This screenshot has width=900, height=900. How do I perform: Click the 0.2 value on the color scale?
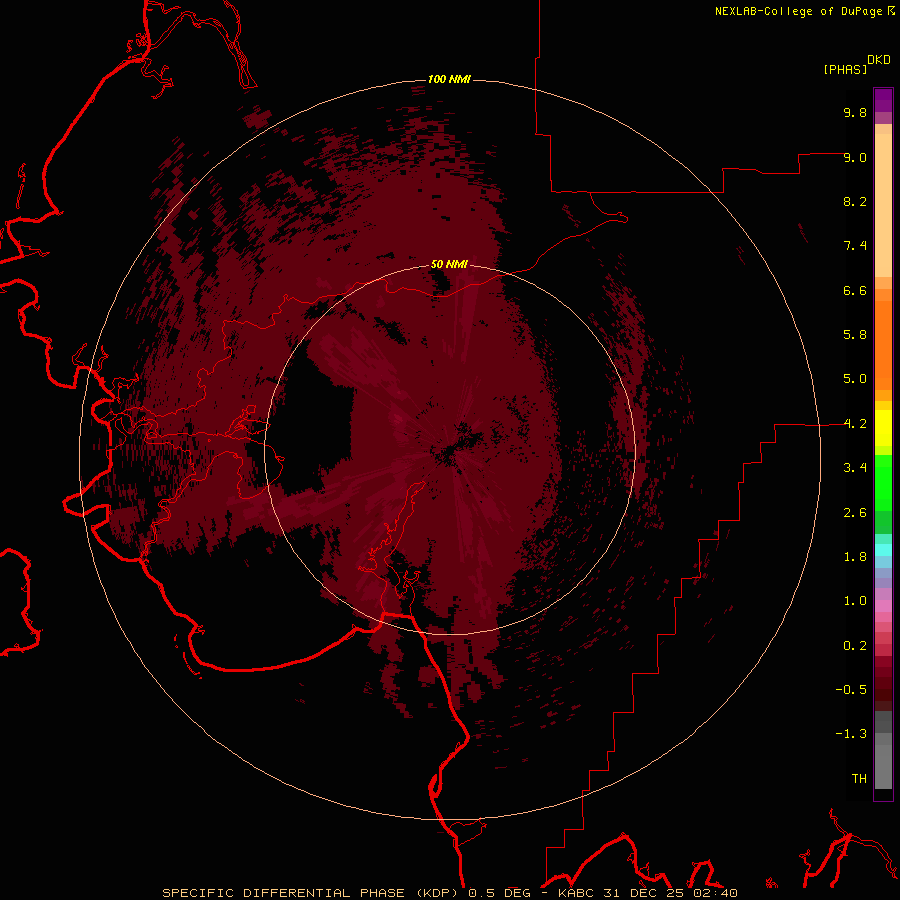tap(855, 646)
